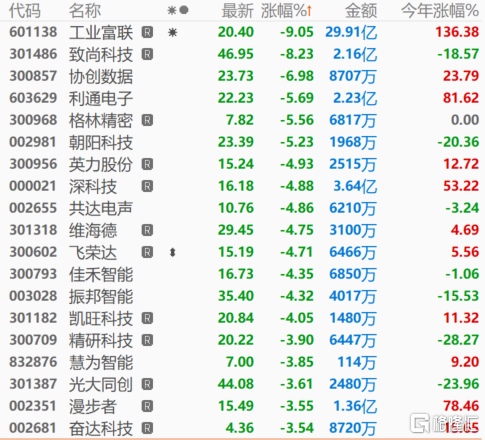Click the R badge beside 致尚科技

point(147,54)
